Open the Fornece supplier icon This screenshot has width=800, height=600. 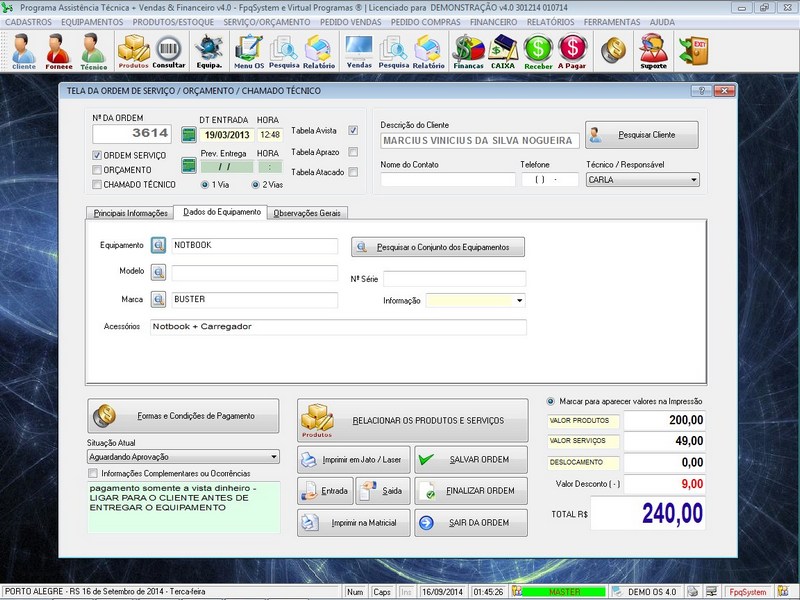pyautogui.click(x=58, y=51)
